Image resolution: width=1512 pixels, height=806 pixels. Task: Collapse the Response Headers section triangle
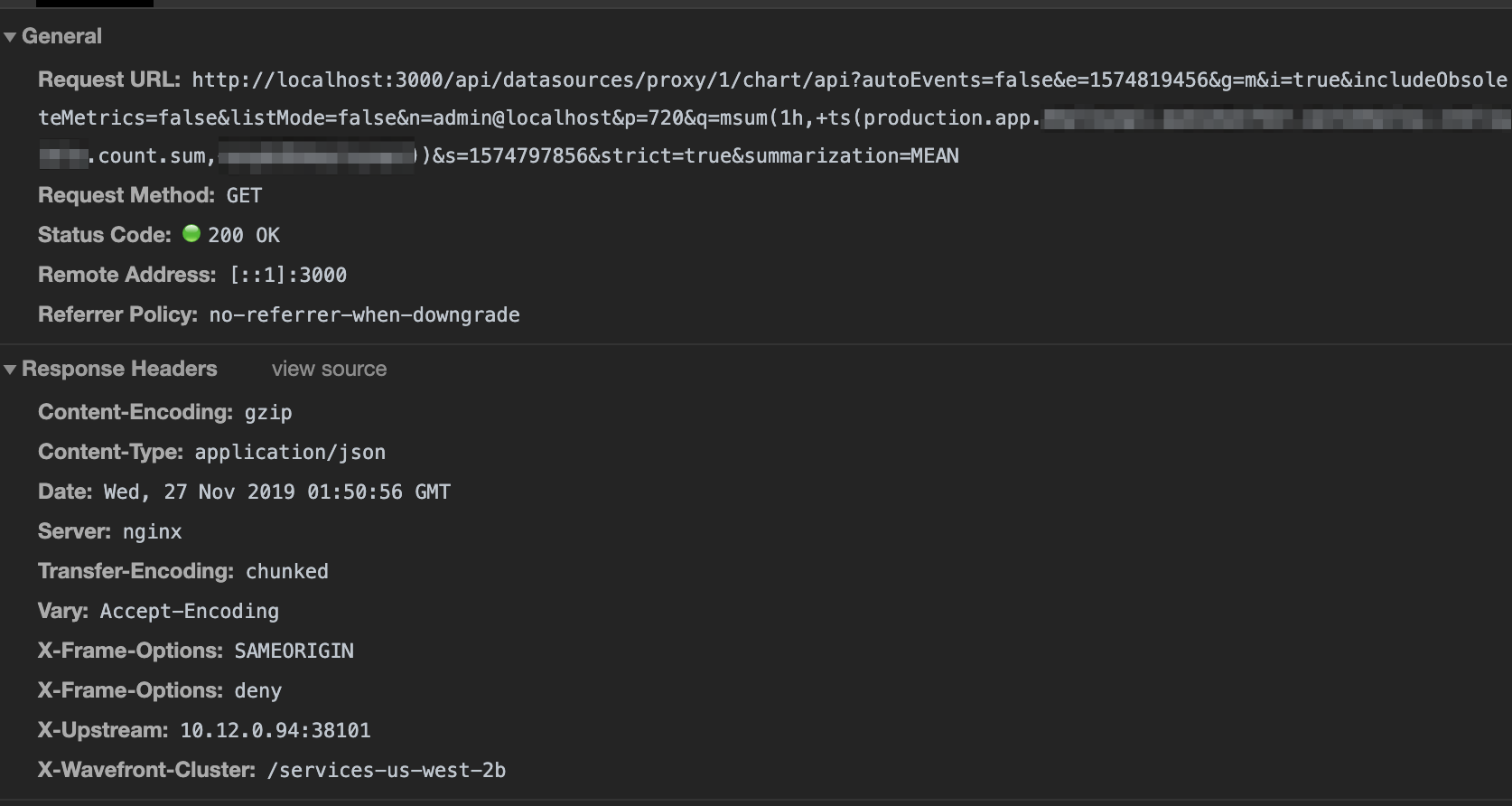[x=10, y=369]
